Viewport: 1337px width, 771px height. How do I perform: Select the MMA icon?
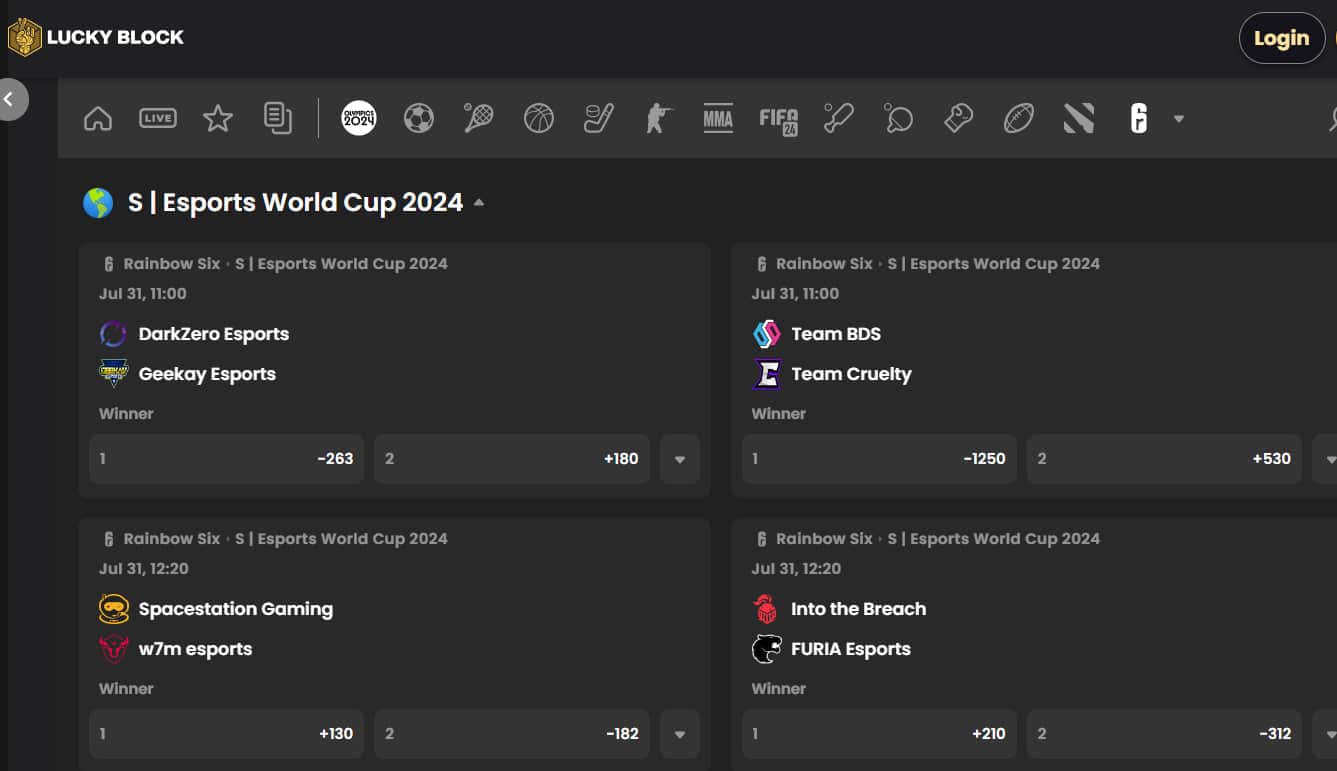pos(718,119)
